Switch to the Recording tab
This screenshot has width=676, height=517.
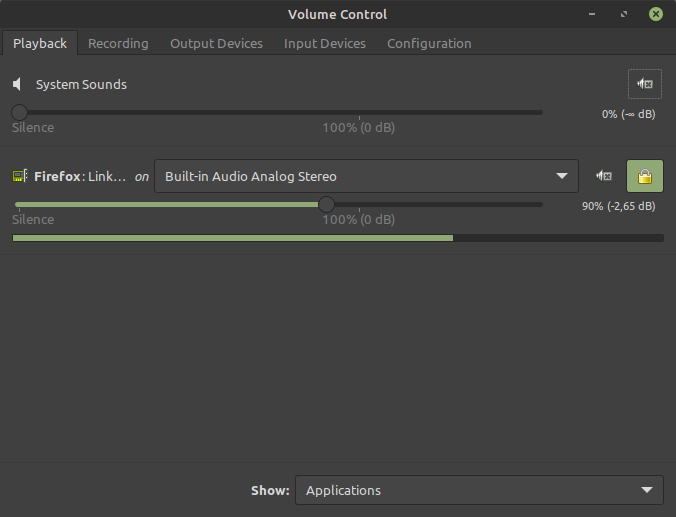[118, 43]
